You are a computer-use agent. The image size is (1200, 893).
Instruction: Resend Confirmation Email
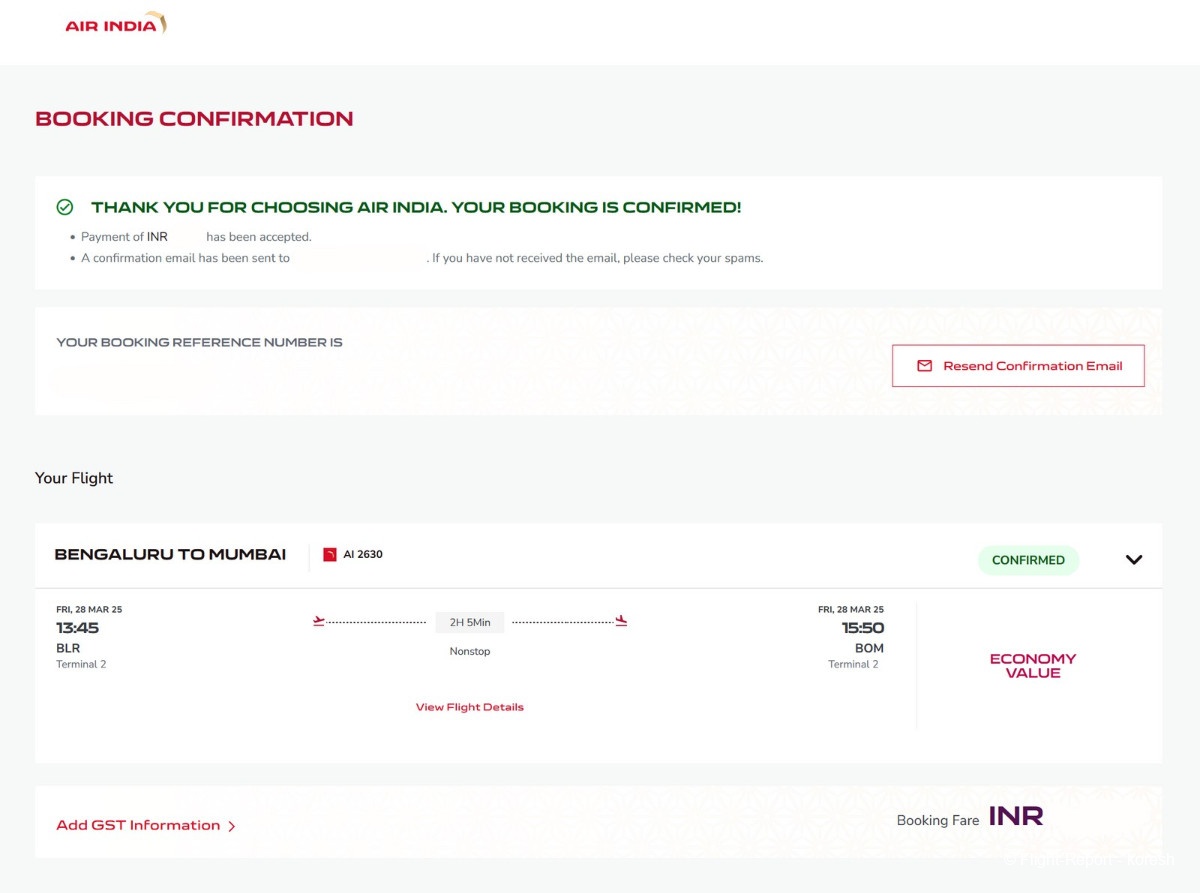pyautogui.click(x=1018, y=366)
